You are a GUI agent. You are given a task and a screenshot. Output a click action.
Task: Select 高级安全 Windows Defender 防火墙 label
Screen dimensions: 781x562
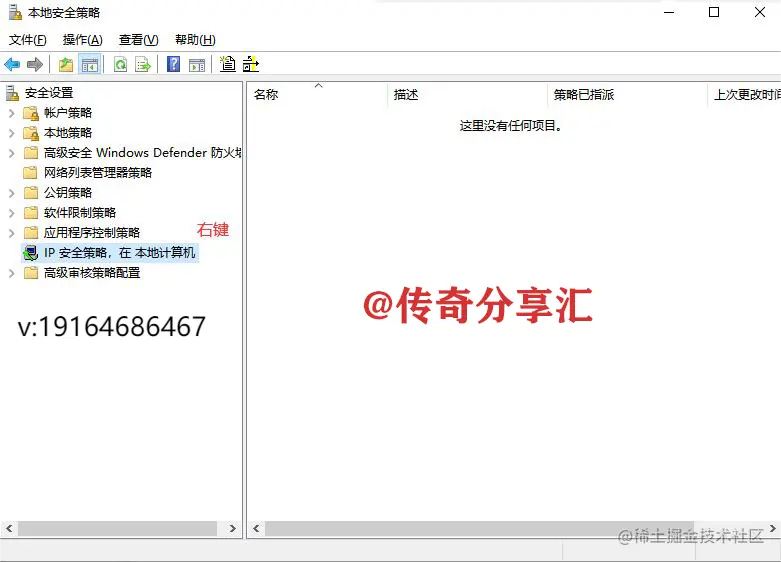coord(142,153)
